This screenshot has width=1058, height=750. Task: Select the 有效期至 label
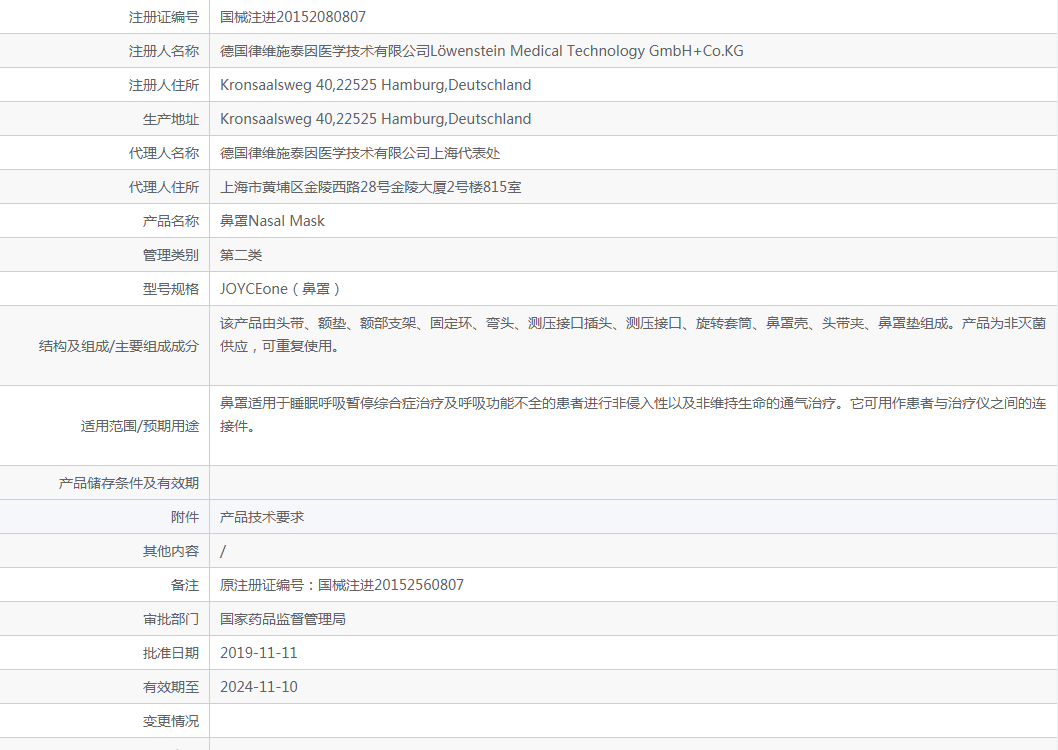171,687
